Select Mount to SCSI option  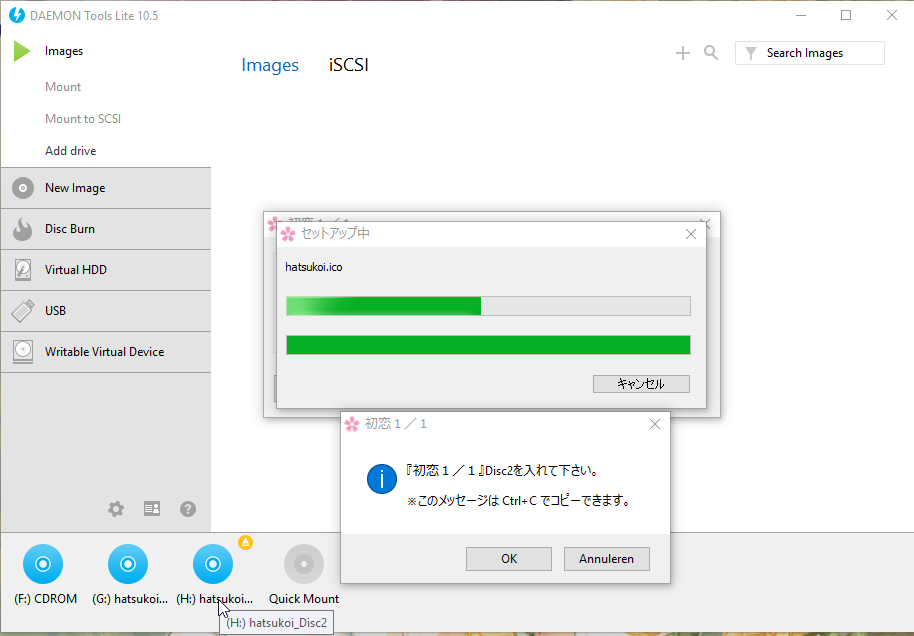point(83,119)
